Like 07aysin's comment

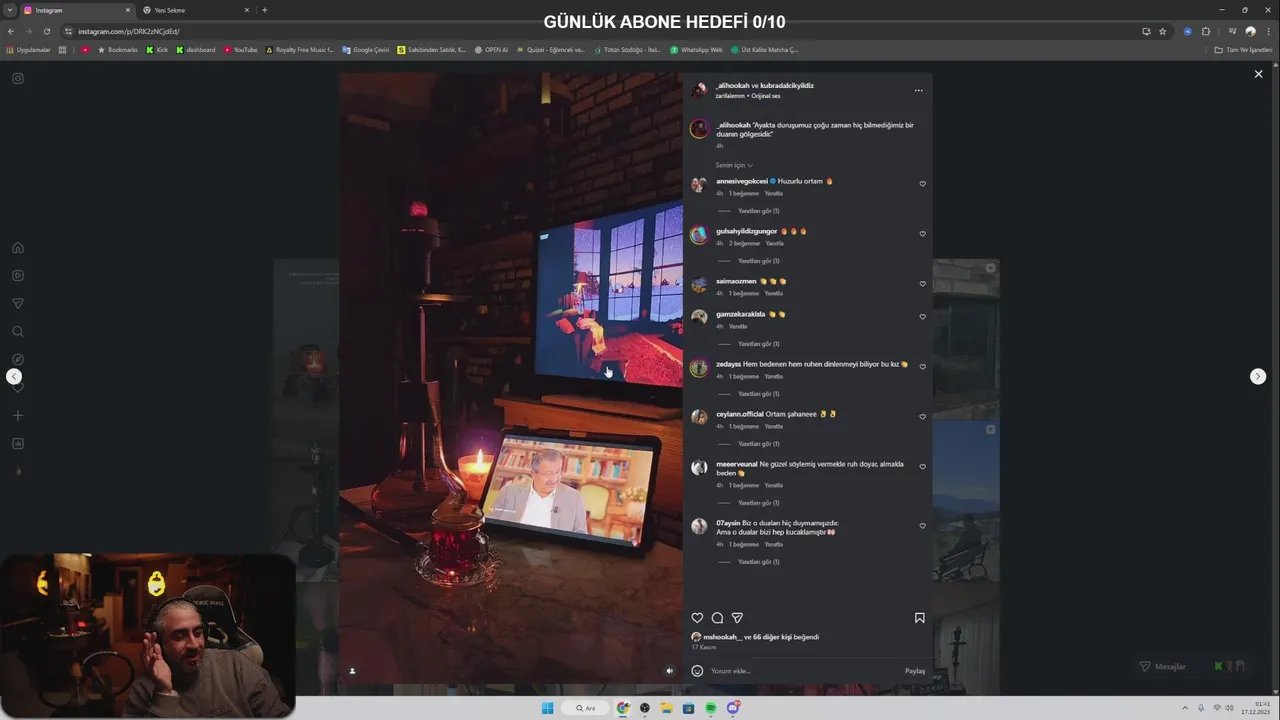coord(922,526)
